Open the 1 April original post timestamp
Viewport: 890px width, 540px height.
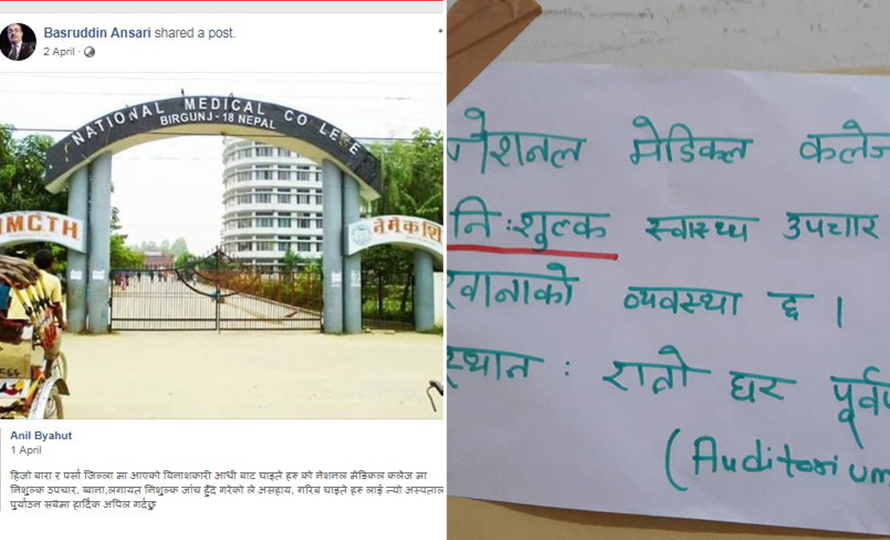point(26,450)
